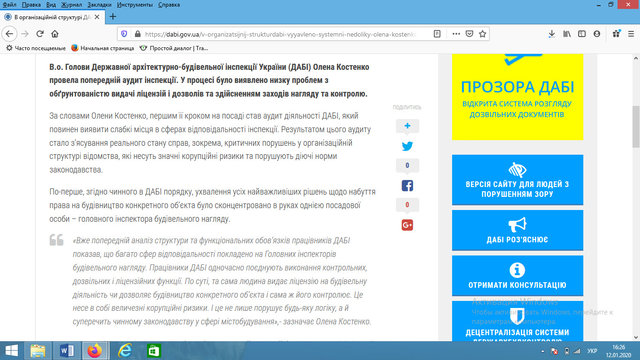
Task: Open the Инструменты menu
Action: click(x=135, y=5)
